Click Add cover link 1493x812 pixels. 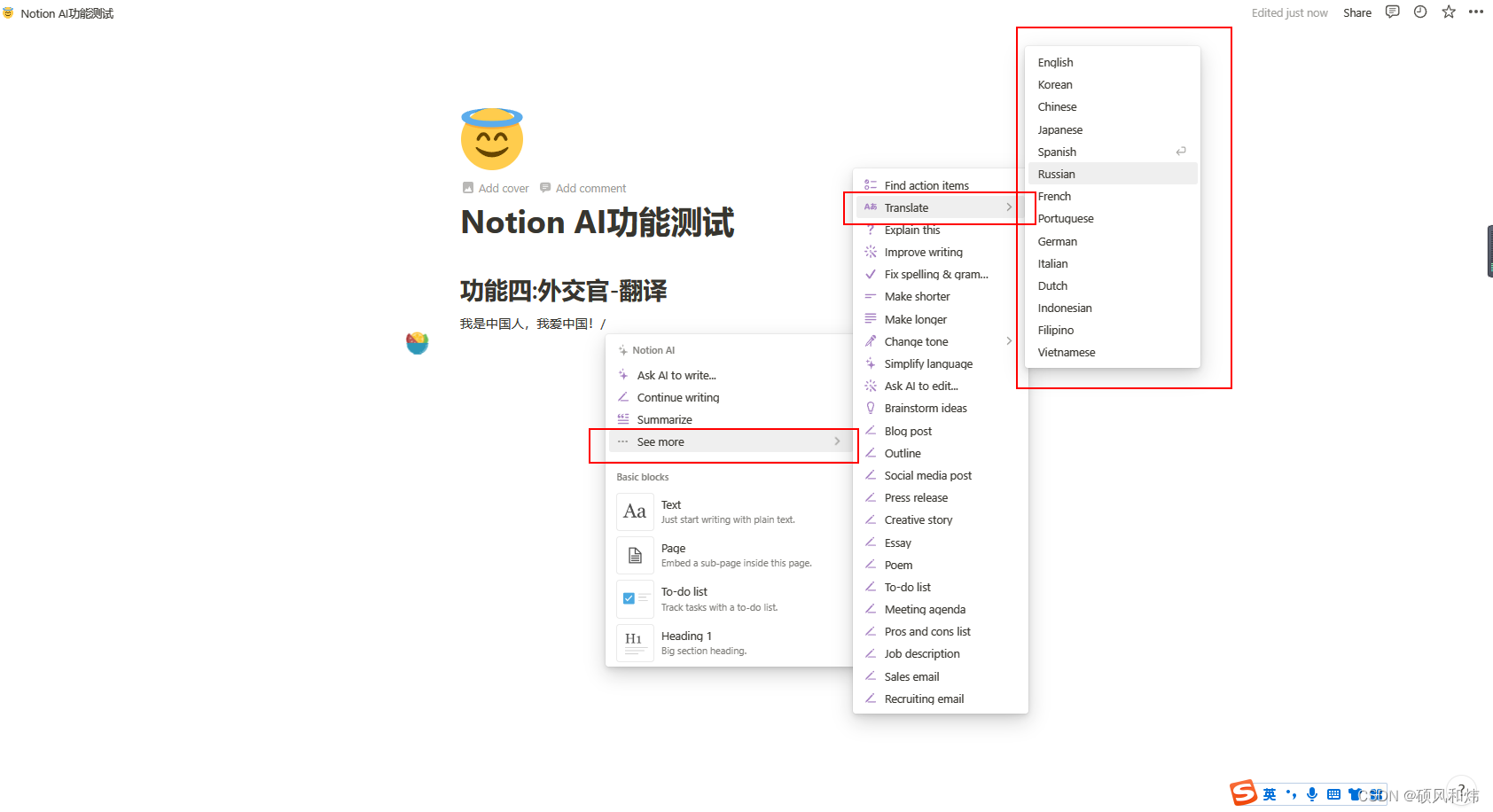click(x=496, y=188)
